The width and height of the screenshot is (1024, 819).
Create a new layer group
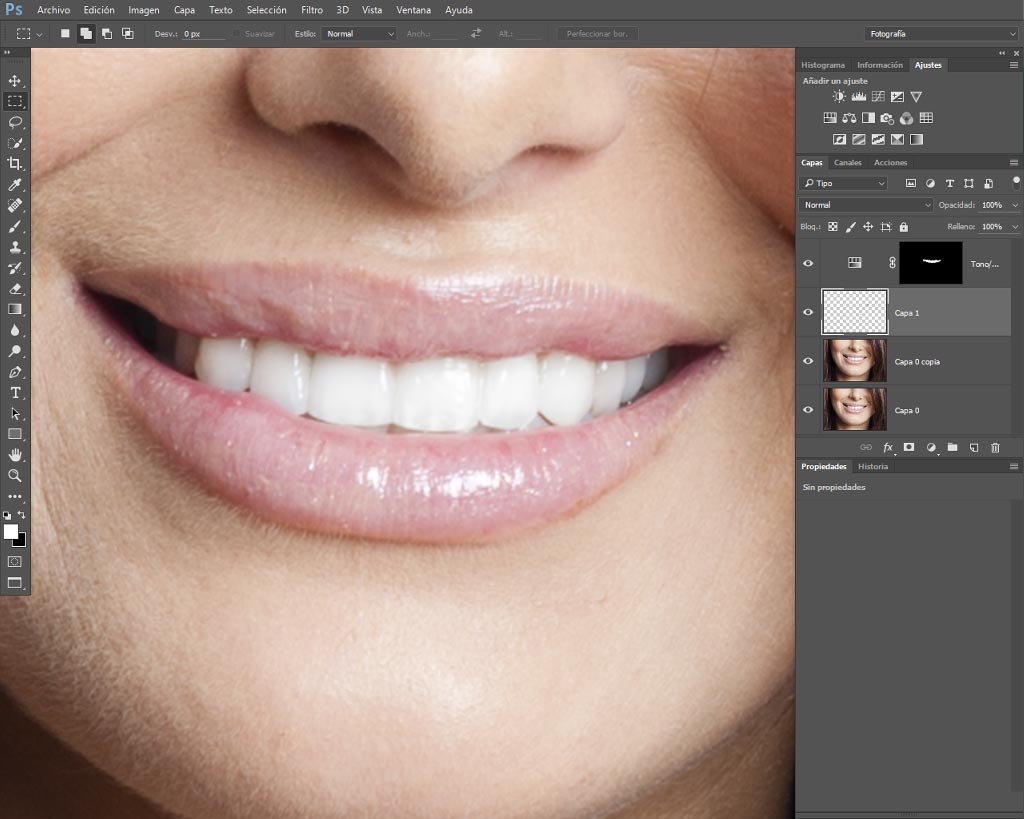(x=952, y=447)
